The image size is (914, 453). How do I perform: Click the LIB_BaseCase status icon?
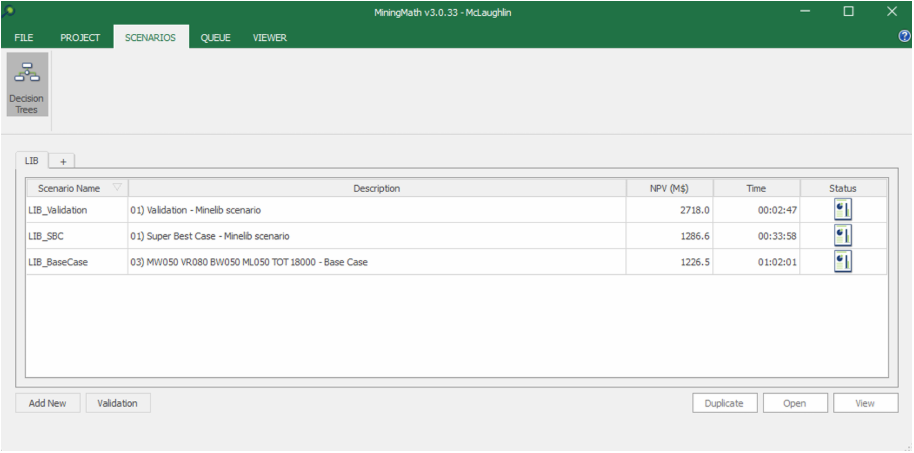pyautogui.click(x=842, y=261)
